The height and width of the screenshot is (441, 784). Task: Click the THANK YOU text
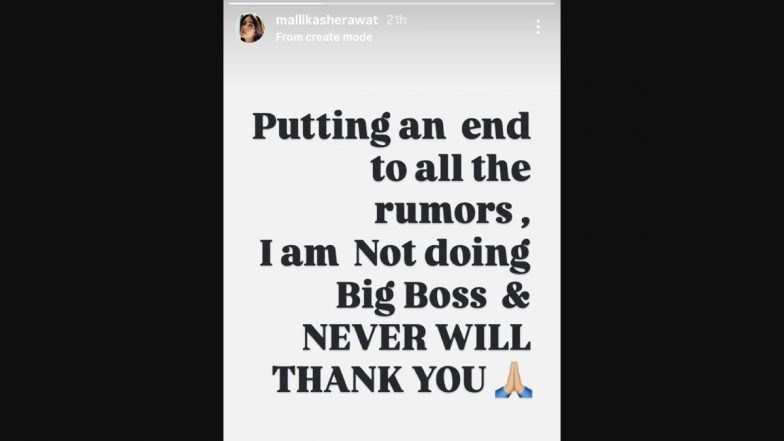379,380
